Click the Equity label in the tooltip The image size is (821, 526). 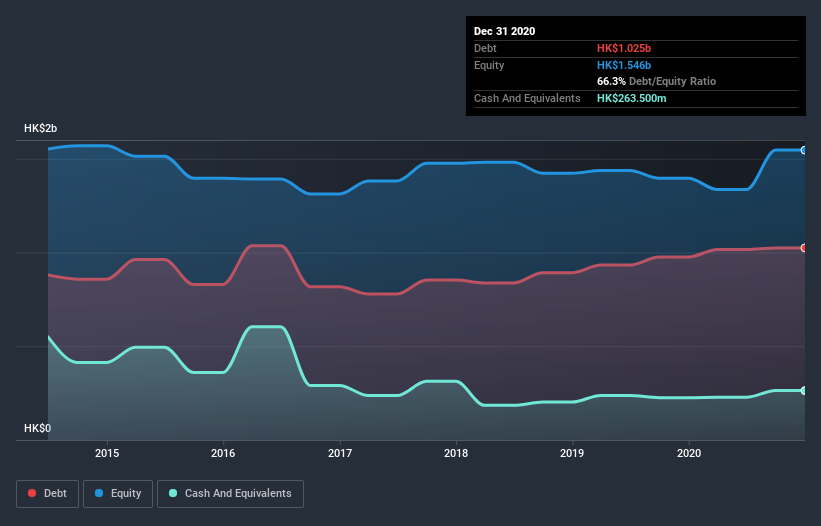(x=489, y=65)
